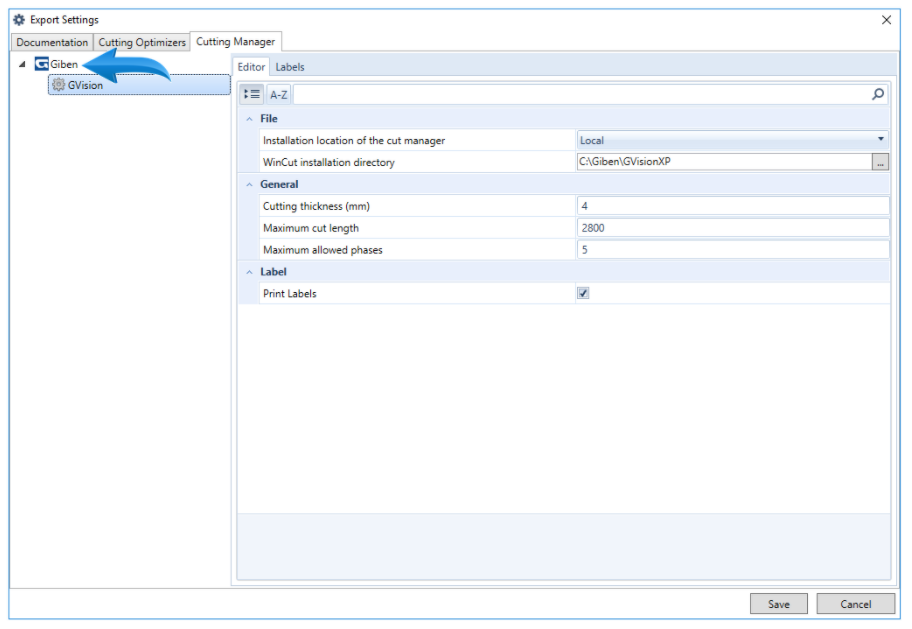Open the Labels tab
This screenshot has height=629, width=912.
point(290,67)
